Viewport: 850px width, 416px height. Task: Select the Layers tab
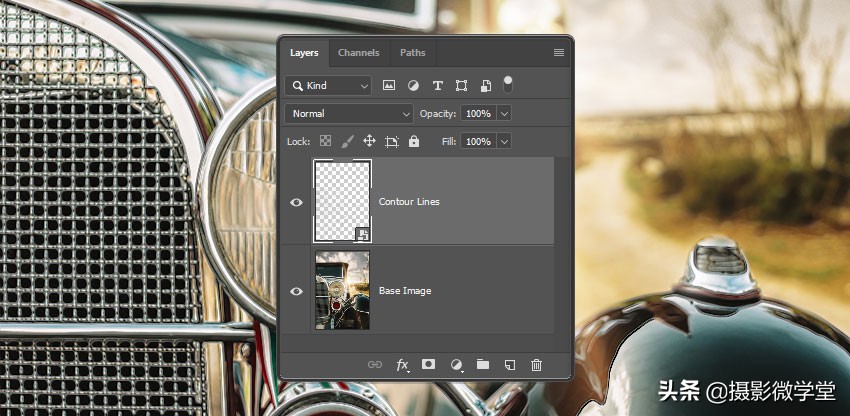point(304,53)
